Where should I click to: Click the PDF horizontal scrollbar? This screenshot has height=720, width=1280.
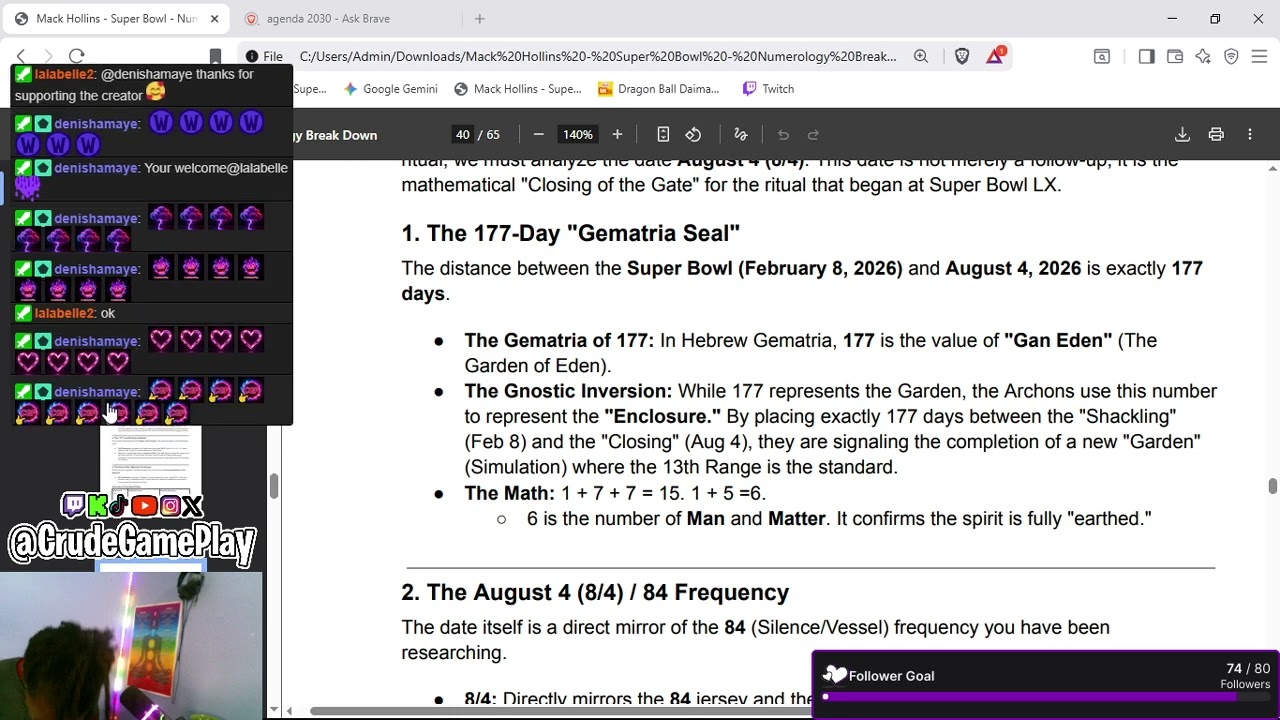click(x=560, y=711)
